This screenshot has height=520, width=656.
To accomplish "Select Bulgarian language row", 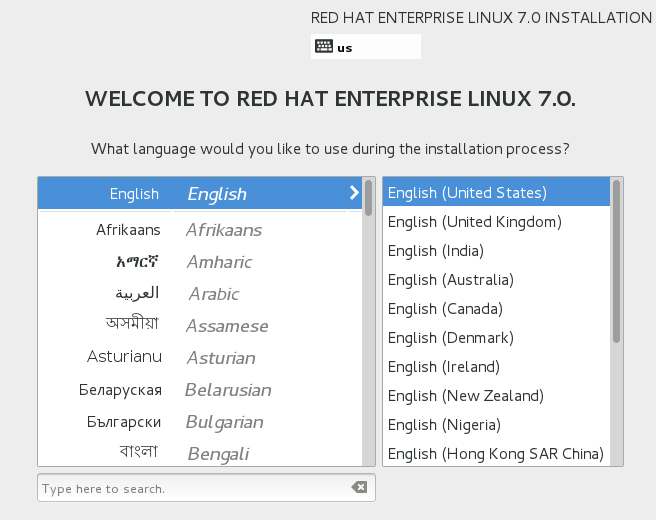I will point(200,422).
